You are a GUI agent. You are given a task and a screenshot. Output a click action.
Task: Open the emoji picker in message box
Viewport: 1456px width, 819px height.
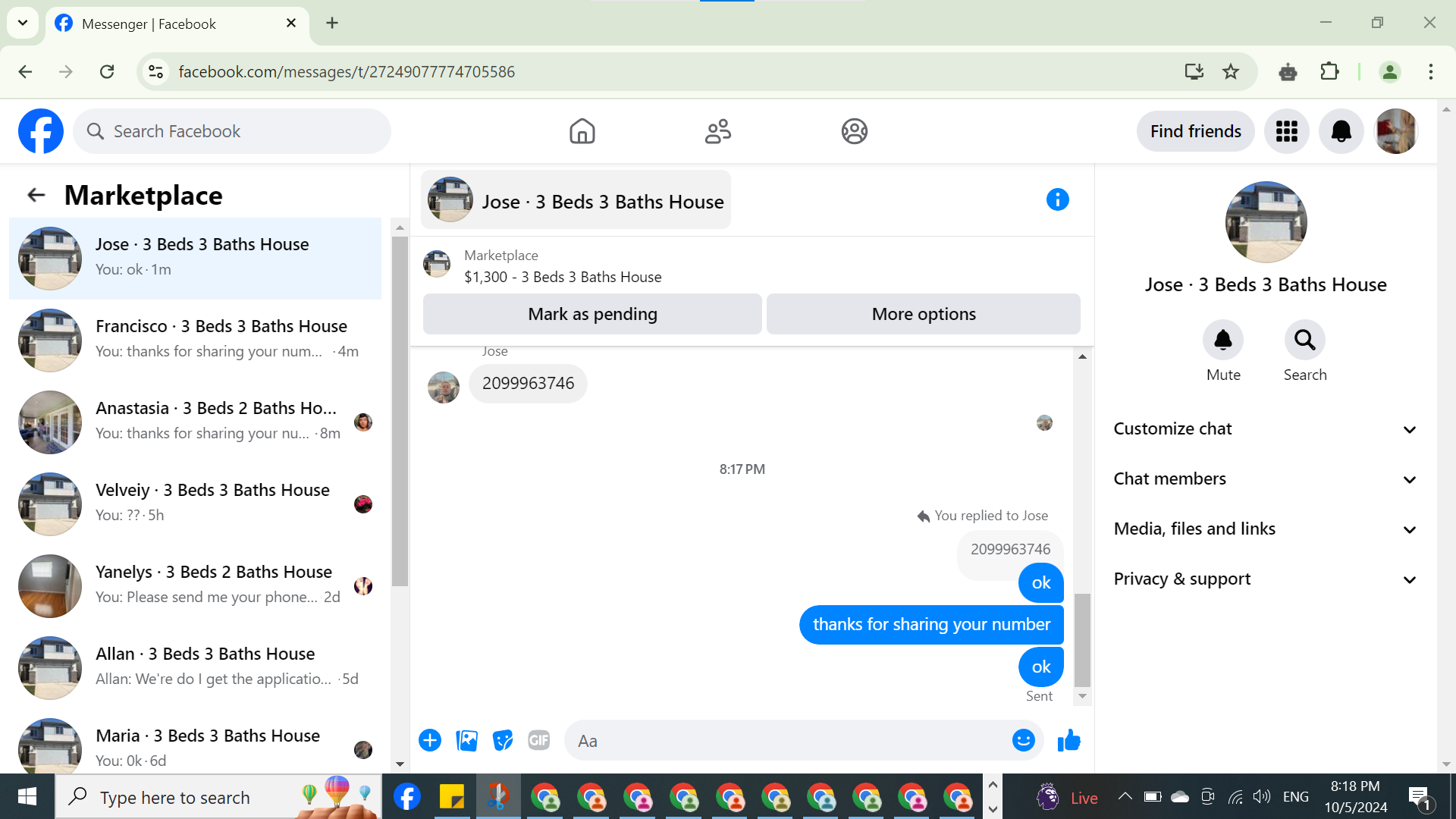1023,740
